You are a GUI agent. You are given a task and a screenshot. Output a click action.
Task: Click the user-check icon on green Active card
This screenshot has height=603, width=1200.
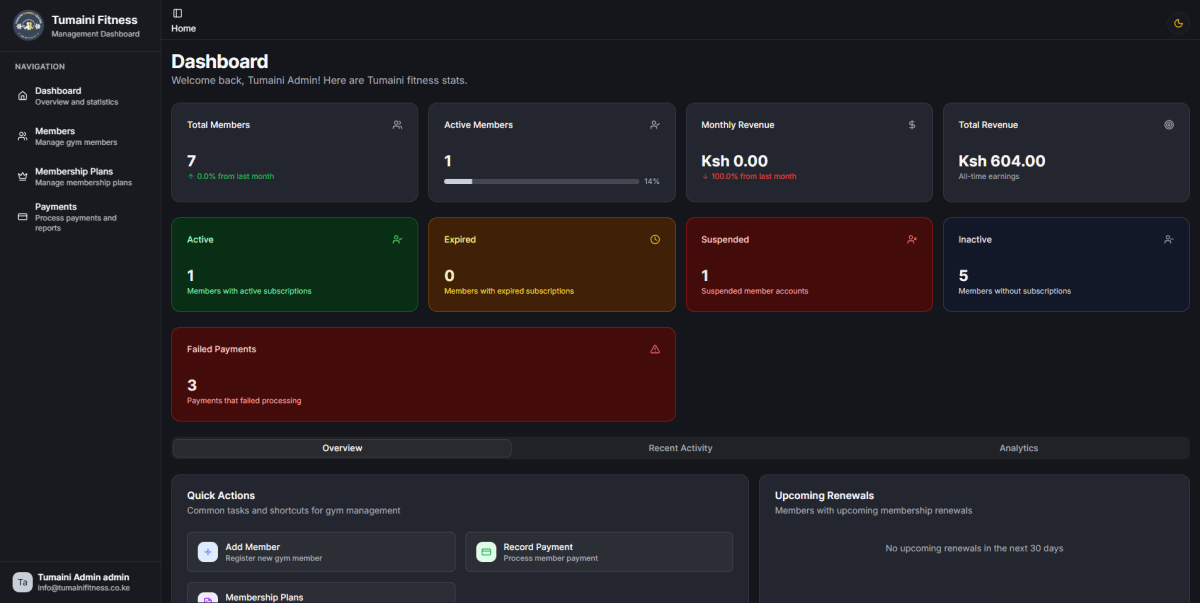tap(397, 240)
